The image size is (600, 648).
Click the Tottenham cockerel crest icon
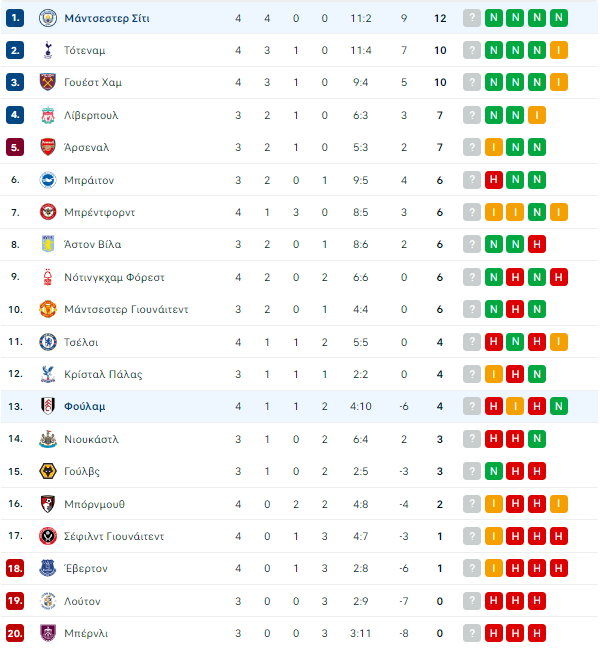pyautogui.click(x=48, y=50)
